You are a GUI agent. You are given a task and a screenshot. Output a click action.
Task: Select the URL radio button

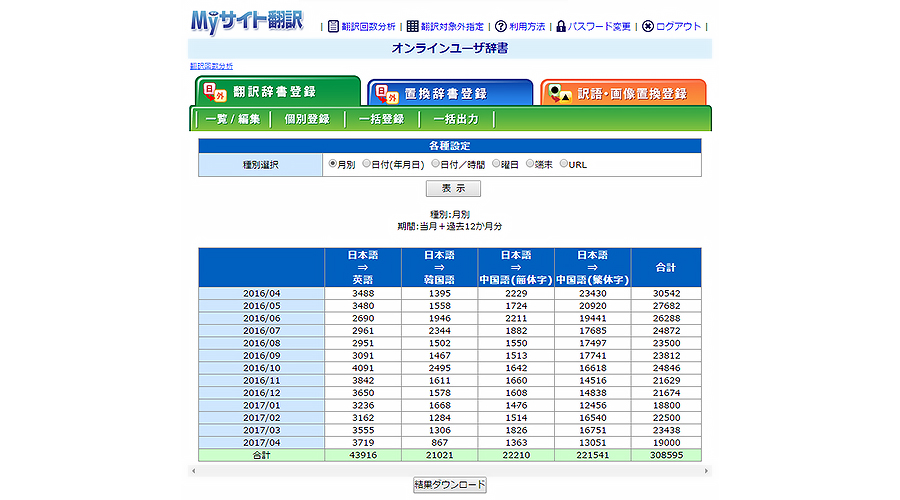(564, 164)
